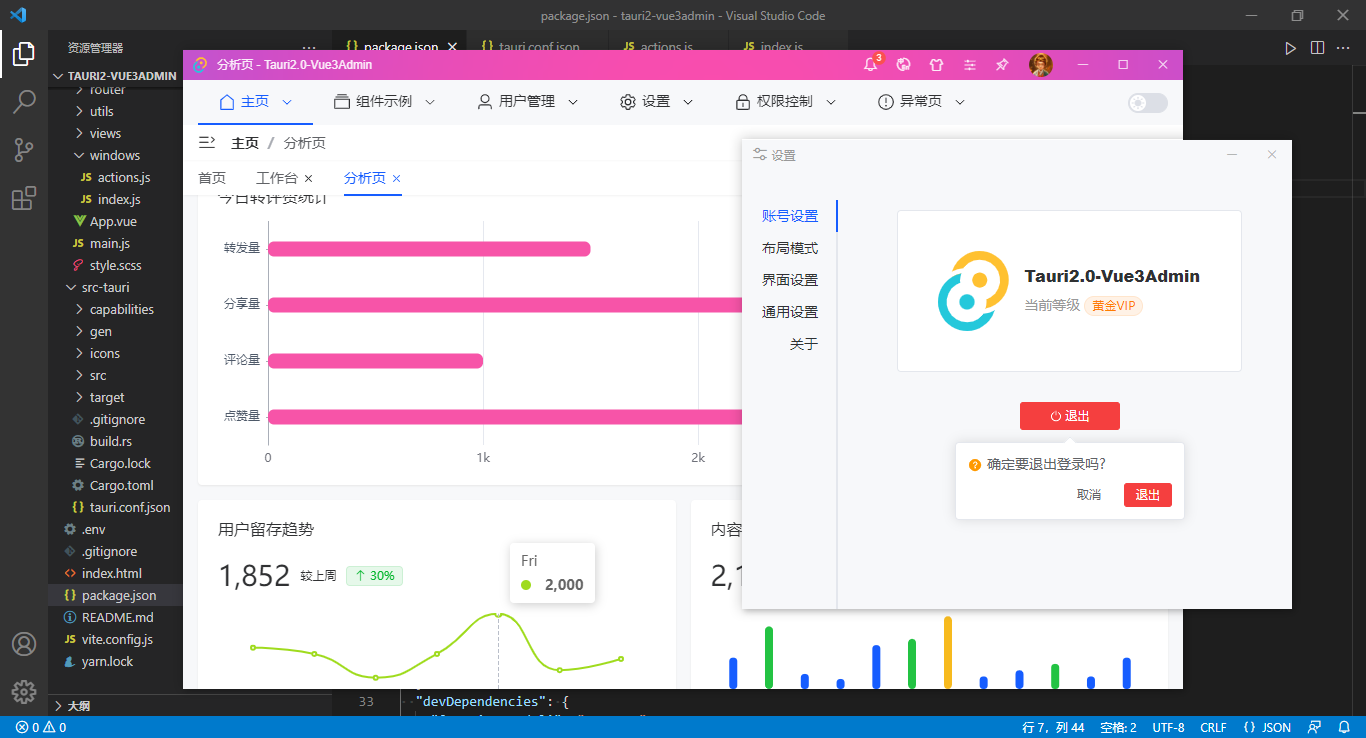This screenshot has height=738, width=1366.
Task: Select 通用设置 in settings sidebar
Action: point(790,312)
